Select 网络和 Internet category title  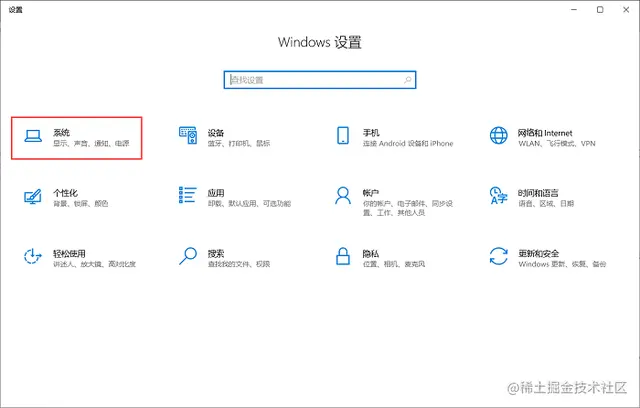545,133
